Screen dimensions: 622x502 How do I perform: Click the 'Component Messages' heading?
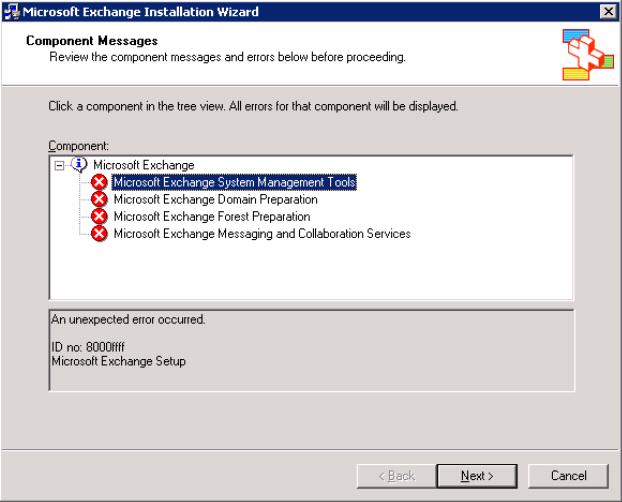pos(92,40)
